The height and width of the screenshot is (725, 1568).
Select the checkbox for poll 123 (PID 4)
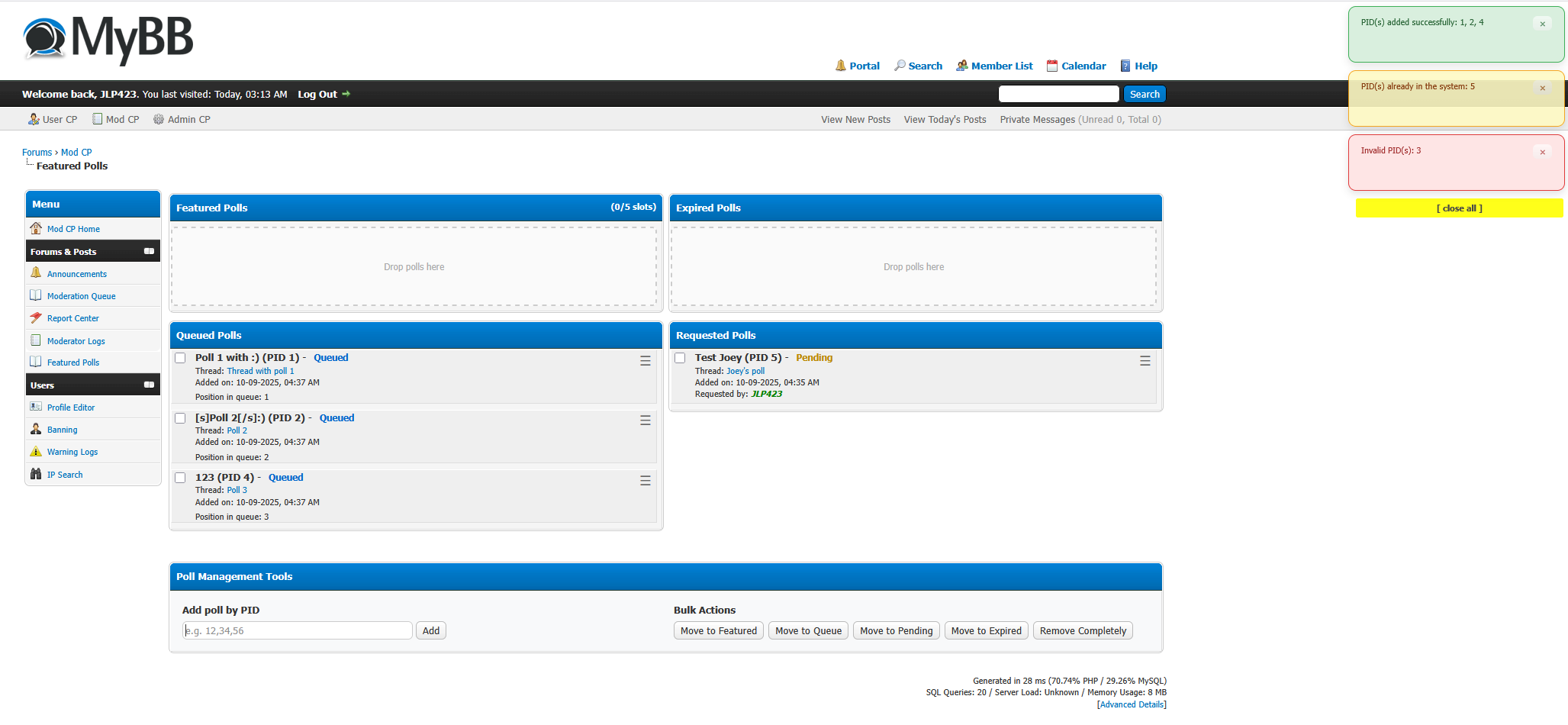[181, 478]
